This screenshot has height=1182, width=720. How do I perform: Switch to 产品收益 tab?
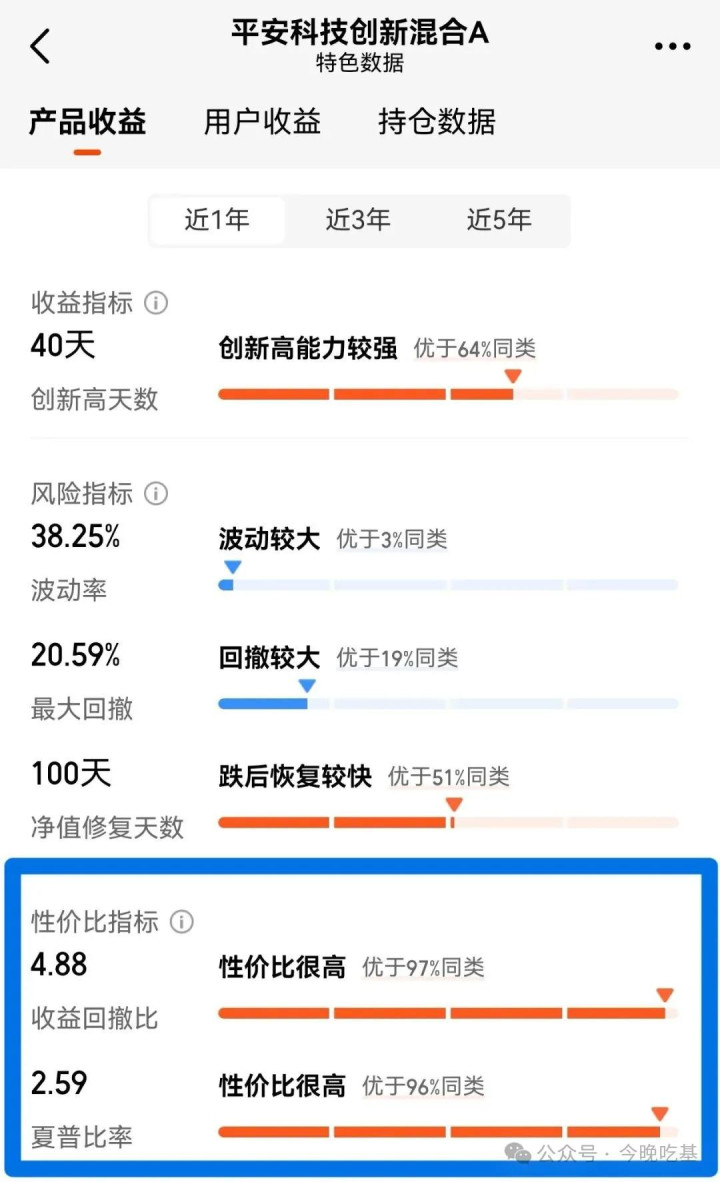click(x=87, y=122)
